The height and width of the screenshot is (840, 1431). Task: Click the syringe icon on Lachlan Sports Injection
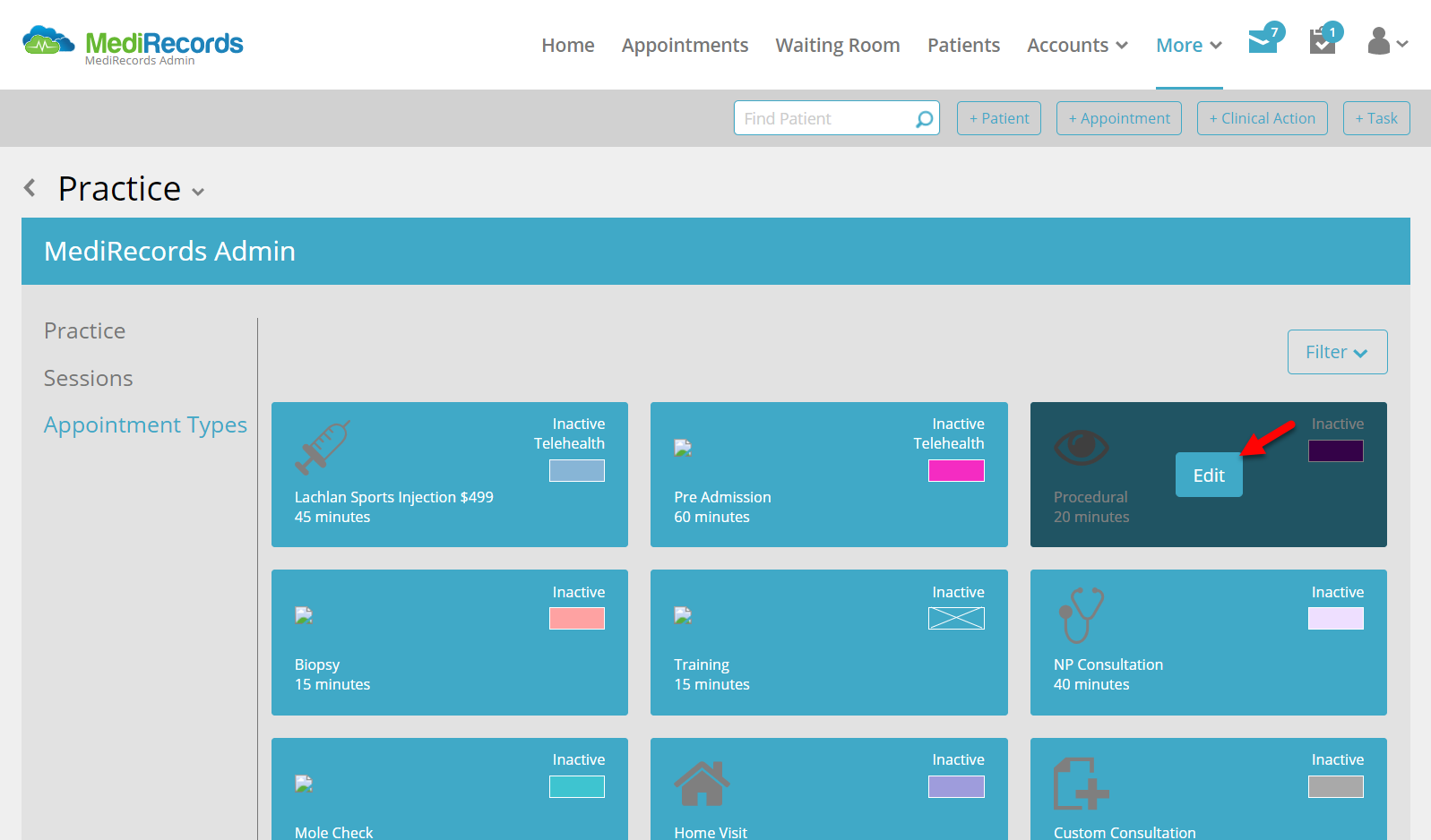[x=322, y=447]
